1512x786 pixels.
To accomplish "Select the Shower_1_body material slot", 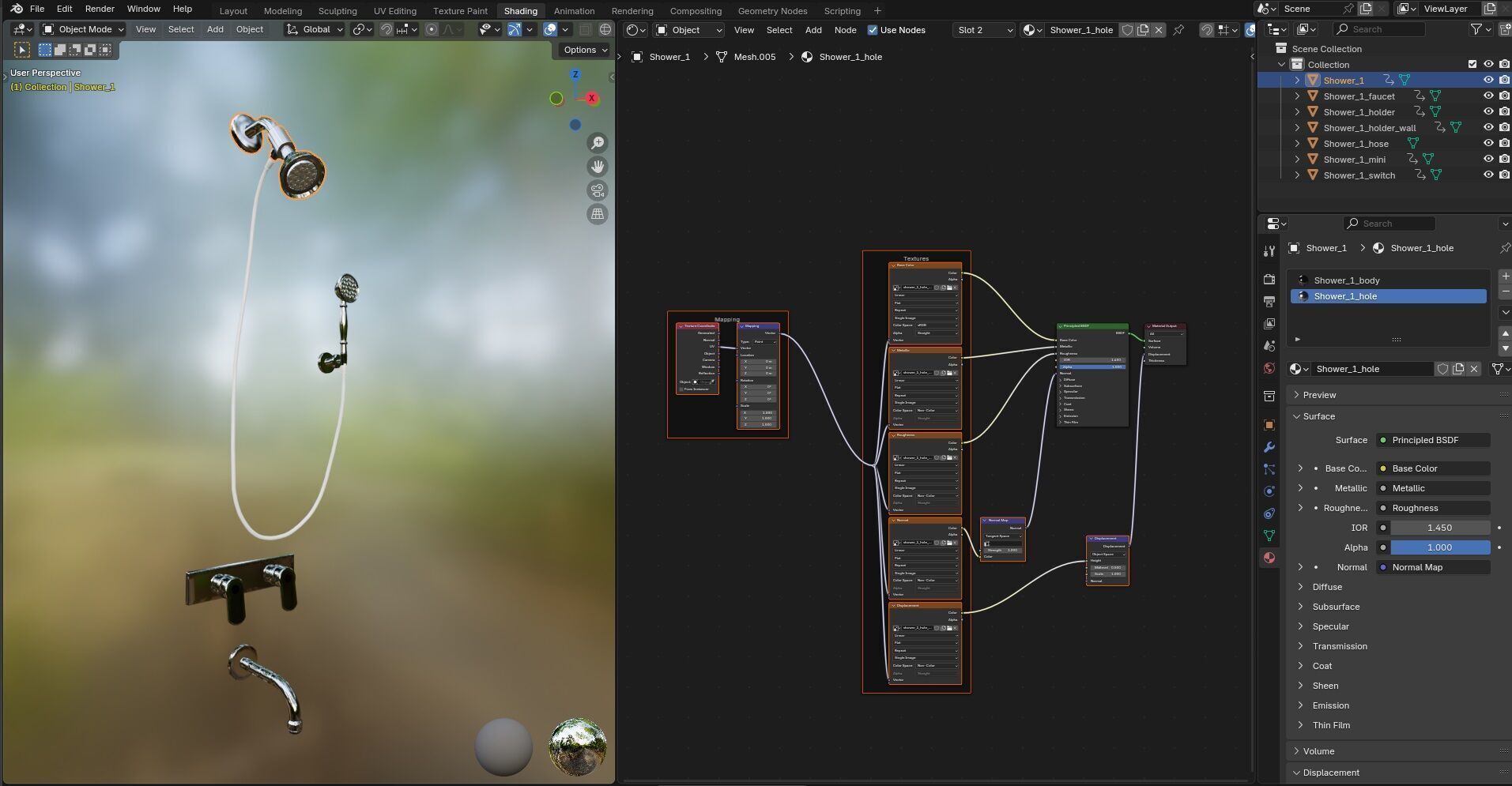I will point(1388,280).
